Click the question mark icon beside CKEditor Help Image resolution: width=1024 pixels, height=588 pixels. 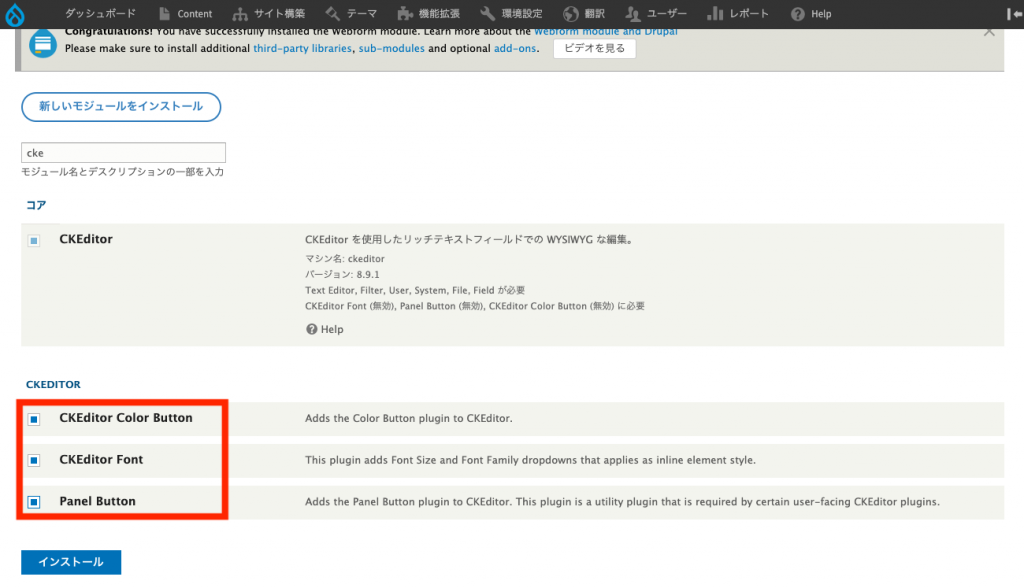click(x=312, y=329)
